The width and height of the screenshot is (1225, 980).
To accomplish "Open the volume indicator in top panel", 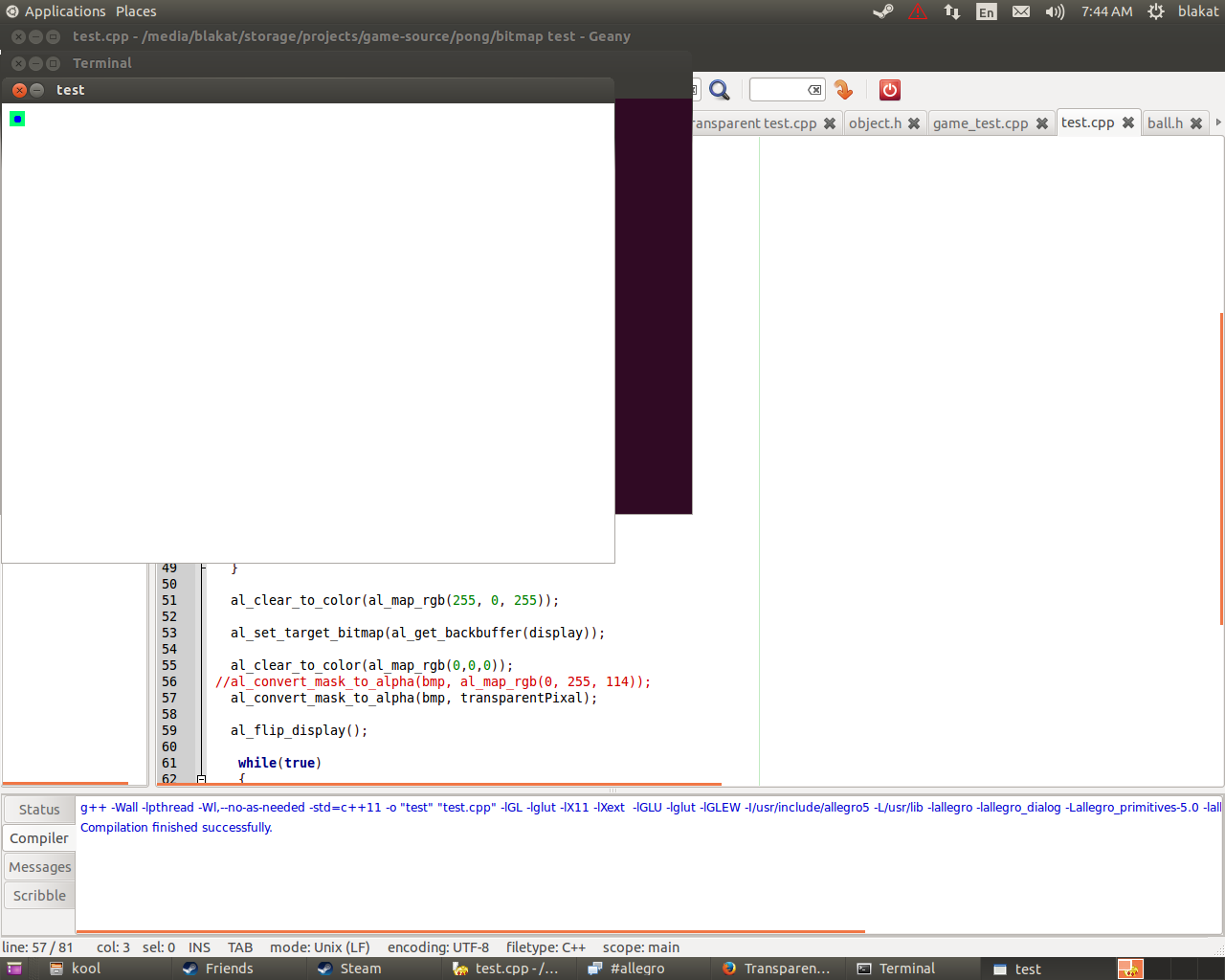I will pyautogui.click(x=1055, y=11).
